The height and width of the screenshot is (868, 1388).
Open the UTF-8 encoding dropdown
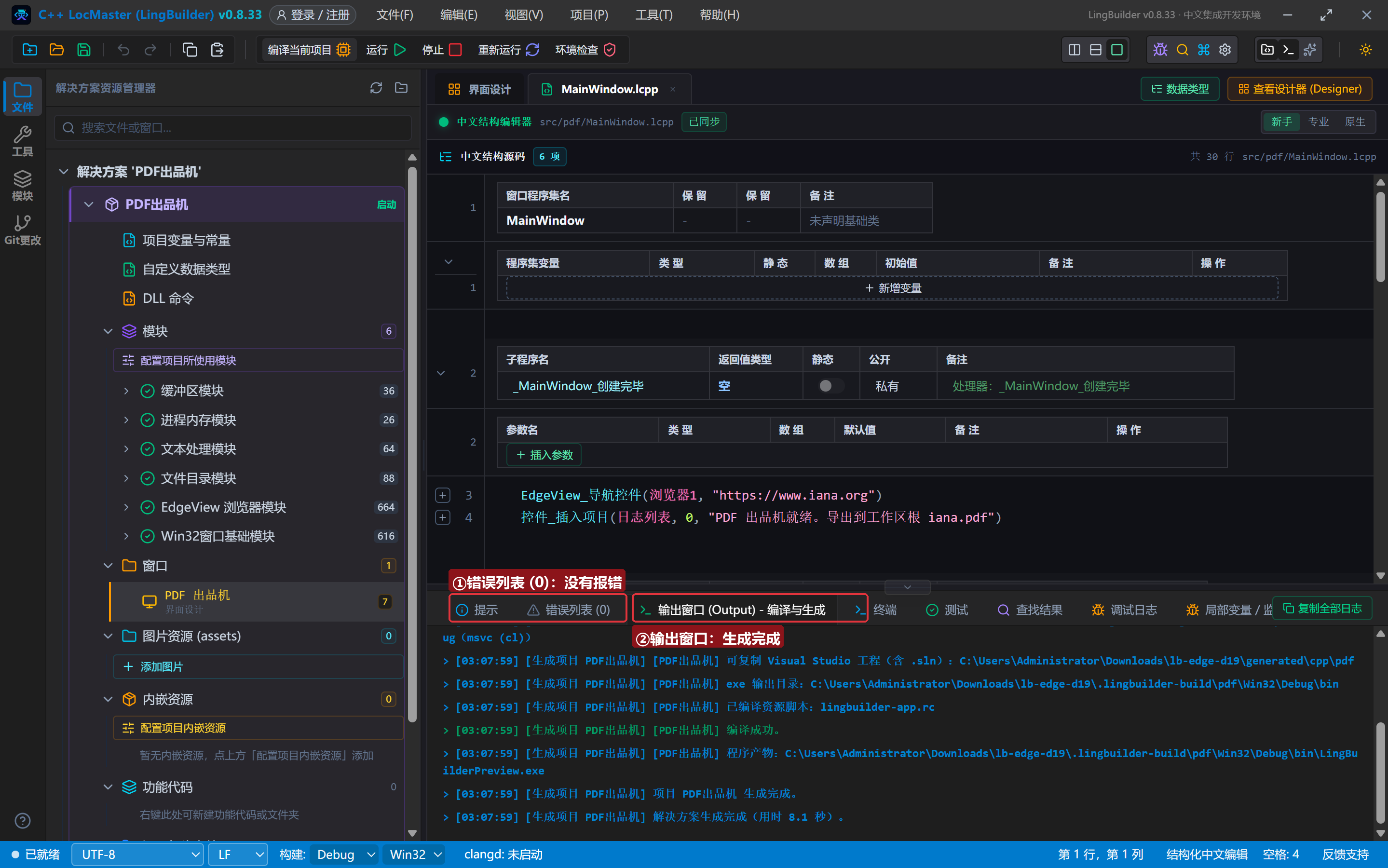138,854
